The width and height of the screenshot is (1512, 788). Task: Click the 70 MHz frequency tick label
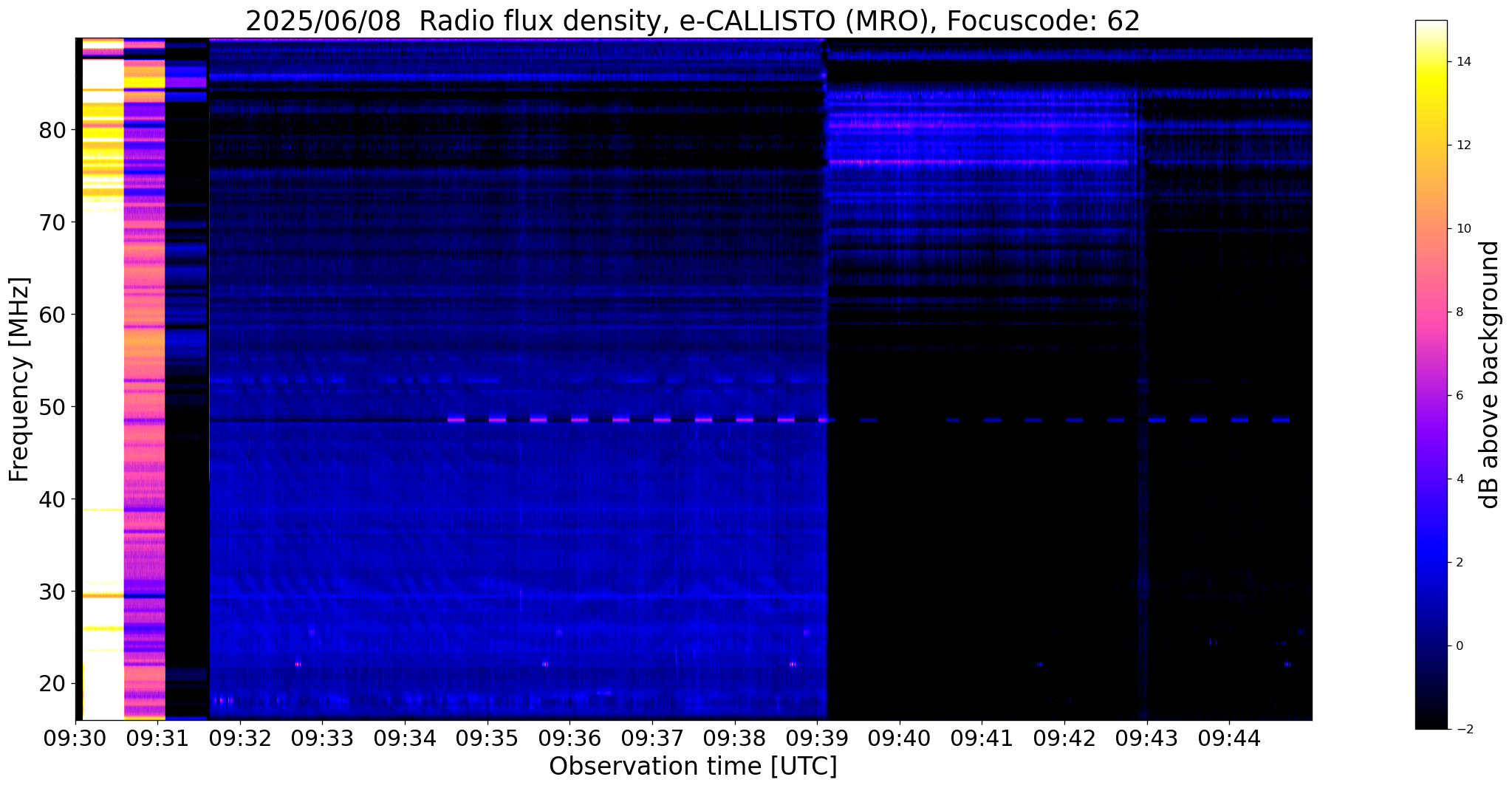pyautogui.click(x=52, y=222)
